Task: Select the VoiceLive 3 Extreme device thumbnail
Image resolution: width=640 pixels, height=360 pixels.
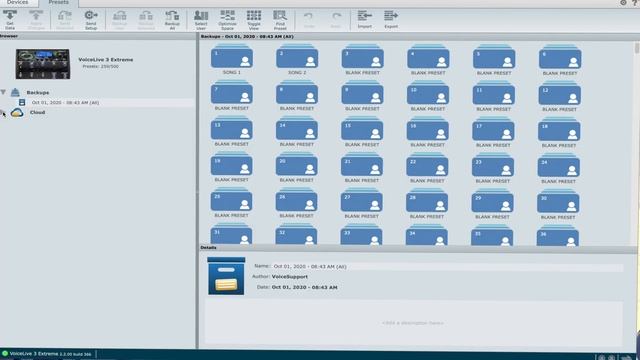Action: pyautogui.click(x=43, y=64)
